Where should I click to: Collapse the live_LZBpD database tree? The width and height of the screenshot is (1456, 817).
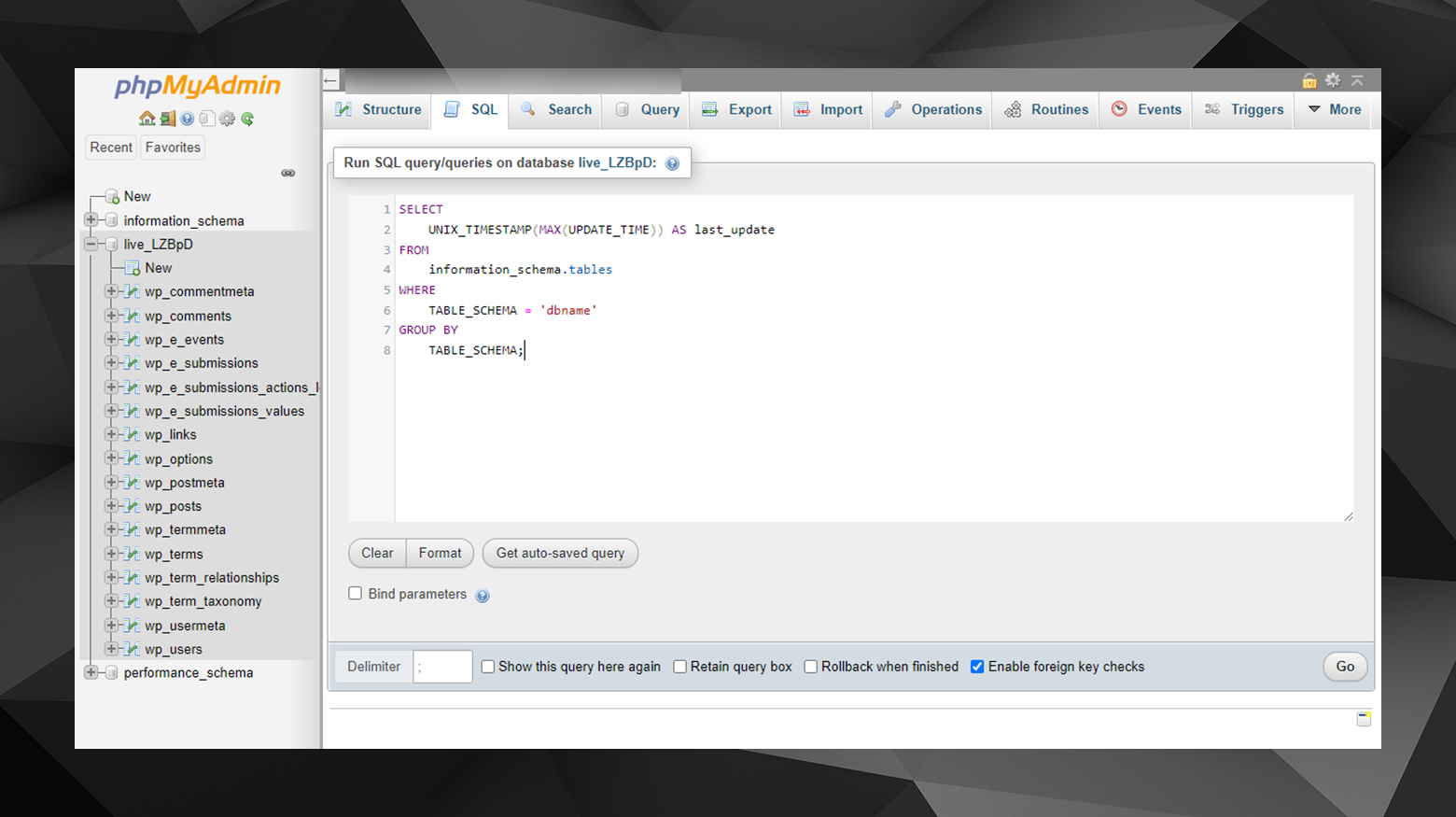91,245
